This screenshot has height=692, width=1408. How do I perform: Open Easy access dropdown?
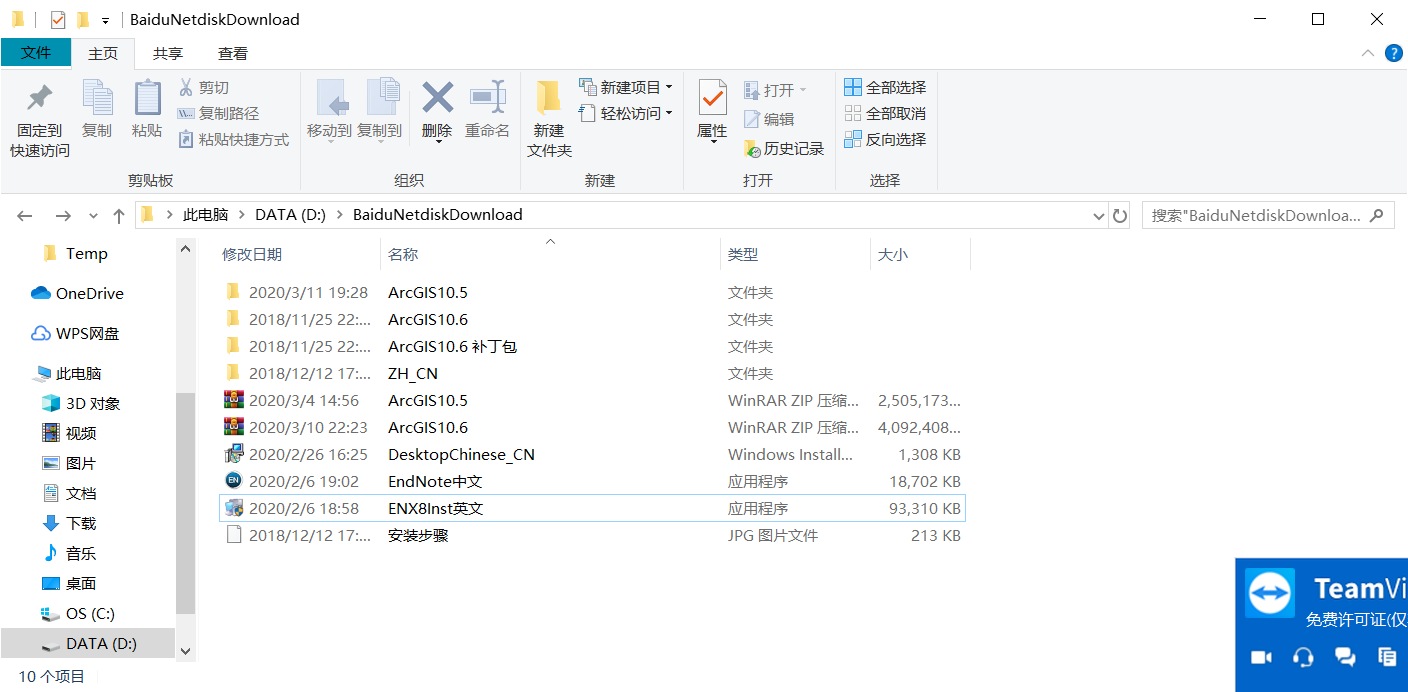point(625,114)
